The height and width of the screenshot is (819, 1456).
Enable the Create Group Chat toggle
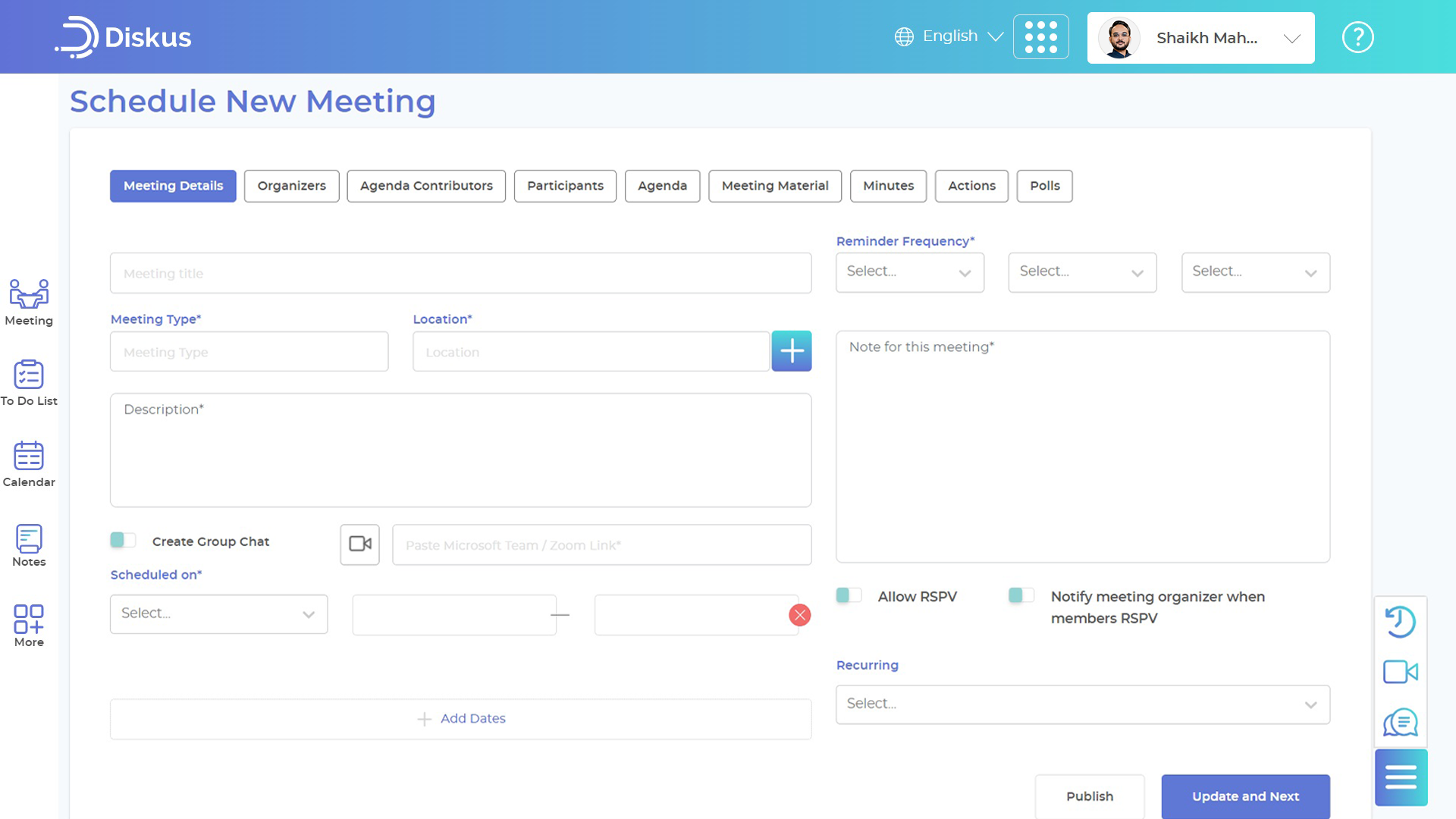(123, 540)
